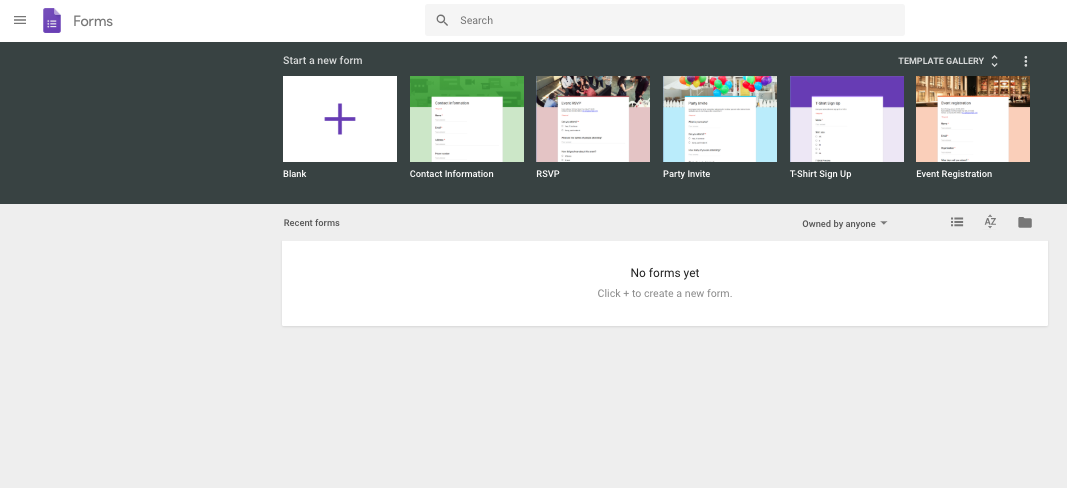Open the T-Shirt Sign Up template thumbnail

pos(847,119)
